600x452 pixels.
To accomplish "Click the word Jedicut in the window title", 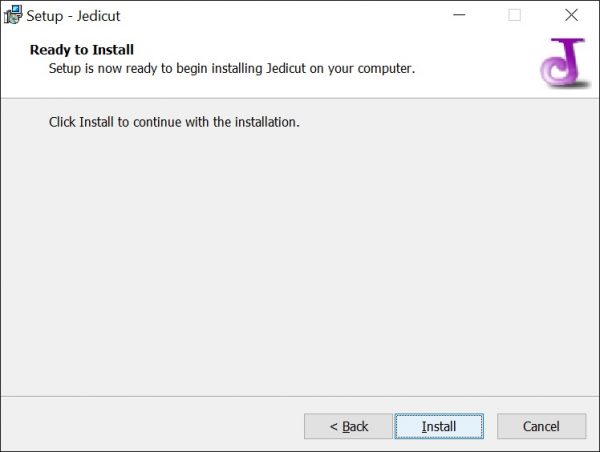I will (x=98, y=16).
